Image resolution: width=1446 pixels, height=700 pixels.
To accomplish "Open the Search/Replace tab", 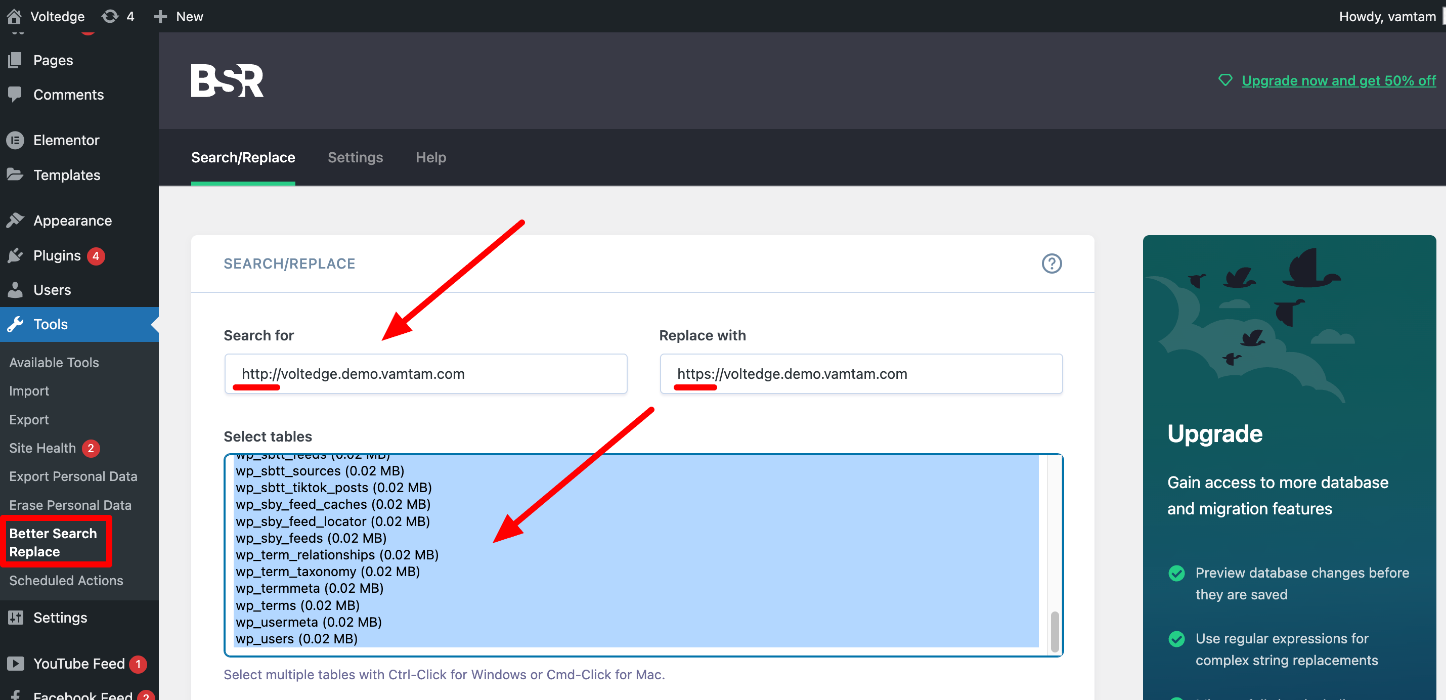I will click(x=243, y=158).
